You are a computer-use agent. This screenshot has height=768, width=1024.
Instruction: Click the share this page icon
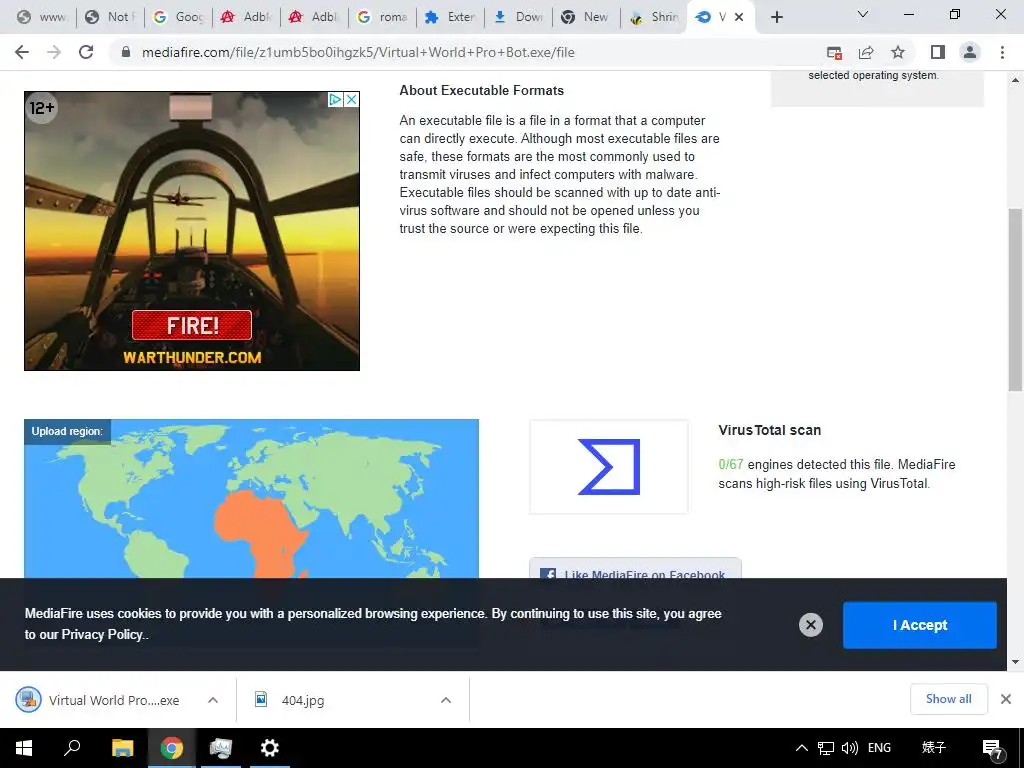[x=866, y=52]
